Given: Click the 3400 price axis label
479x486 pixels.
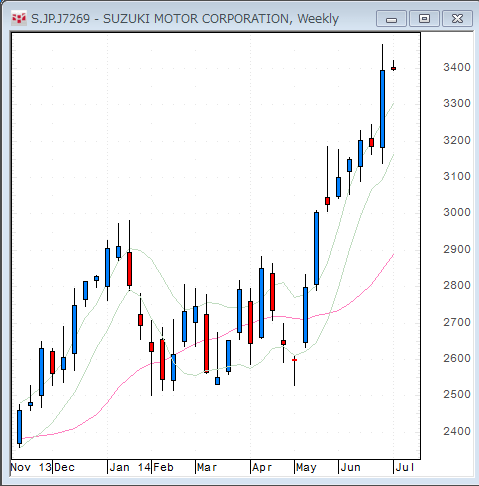Looking at the screenshot, I should pos(457,68).
